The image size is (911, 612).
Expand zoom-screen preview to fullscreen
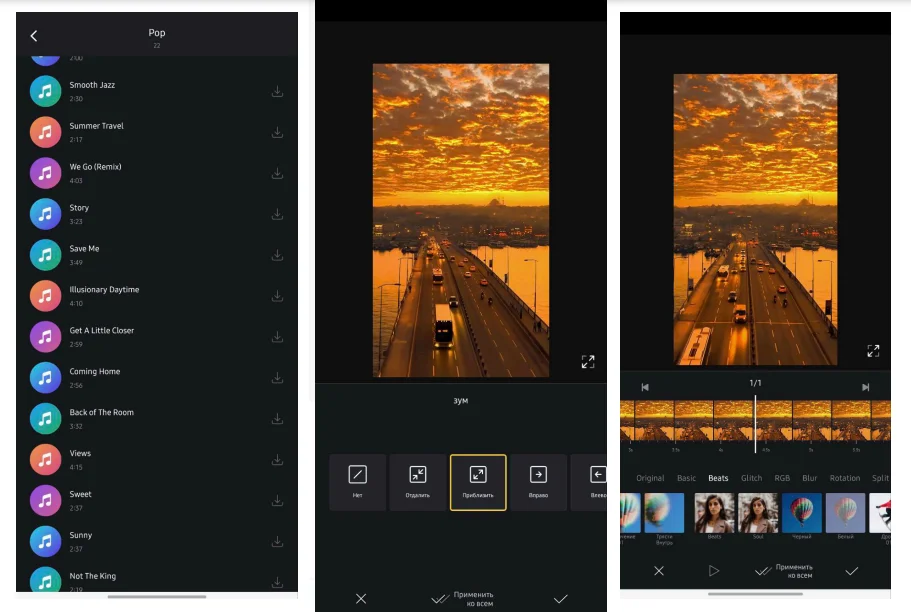[x=588, y=362]
